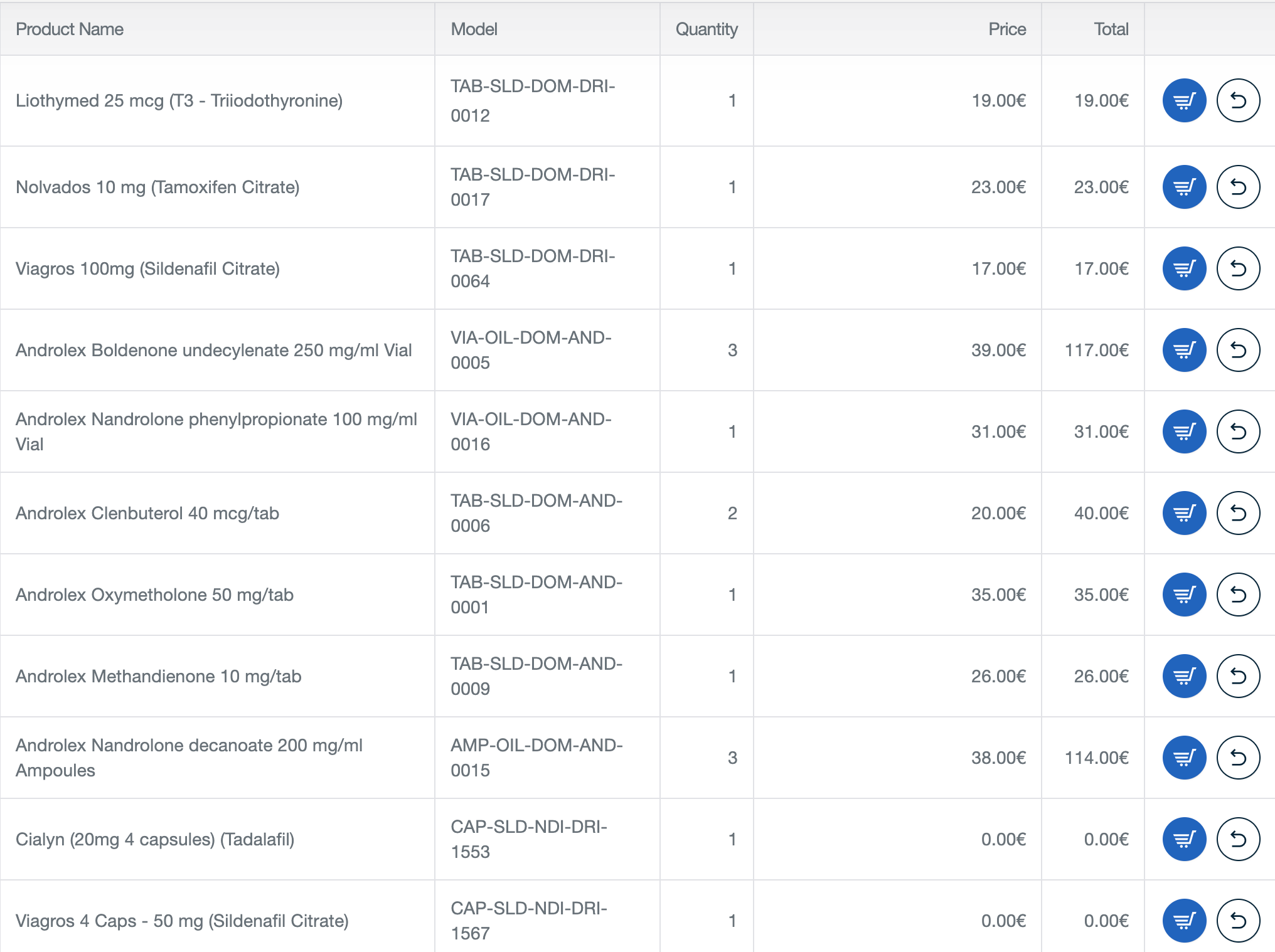Return Androlex Boldenone undecylenate vial
This screenshot has width=1275, height=952.
1238,350
